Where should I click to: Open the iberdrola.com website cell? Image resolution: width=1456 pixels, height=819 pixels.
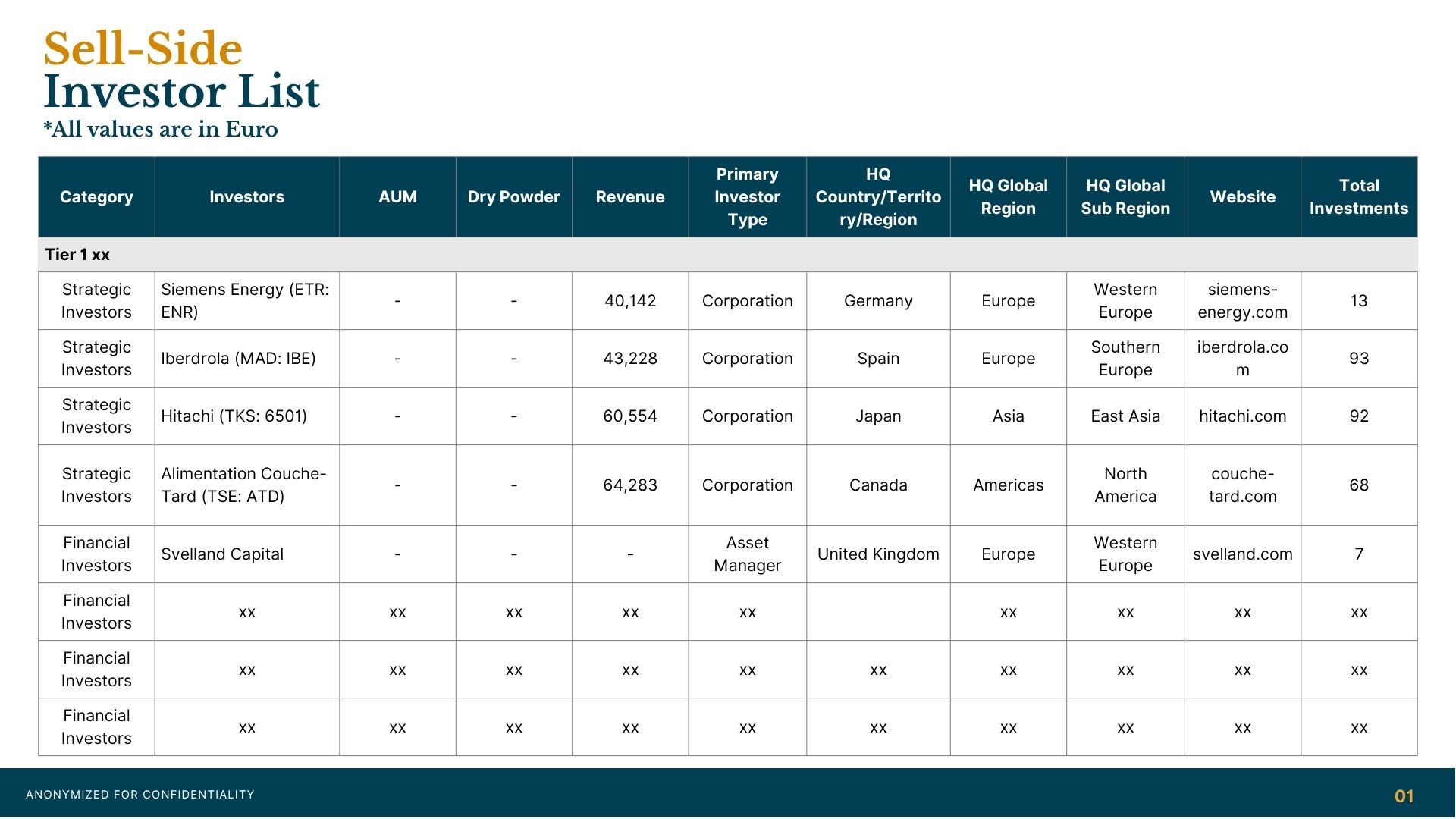1243,359
